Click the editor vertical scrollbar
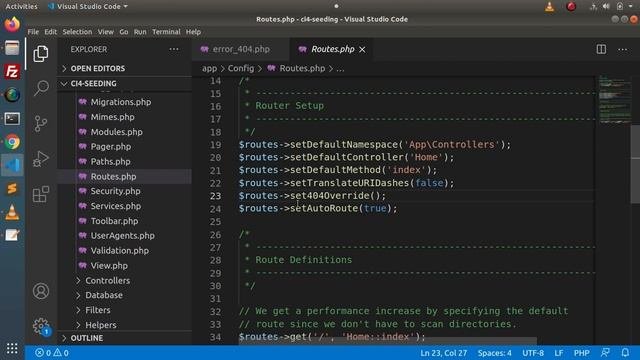Image resolution: width=640 pixels, height=360 pixels. [636, 163]
